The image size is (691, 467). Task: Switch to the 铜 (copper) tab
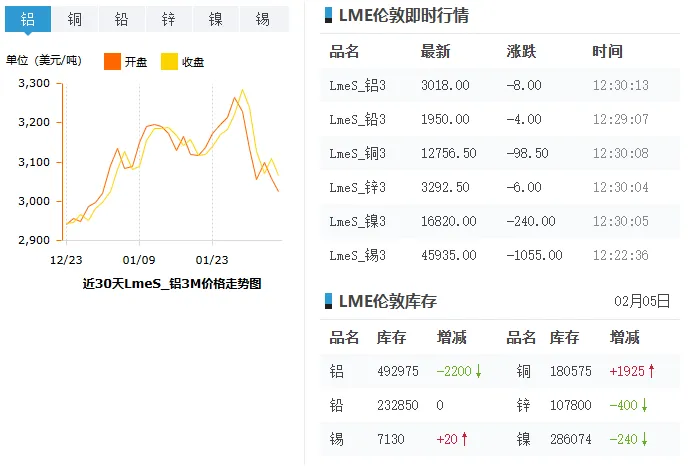[74, 19]
